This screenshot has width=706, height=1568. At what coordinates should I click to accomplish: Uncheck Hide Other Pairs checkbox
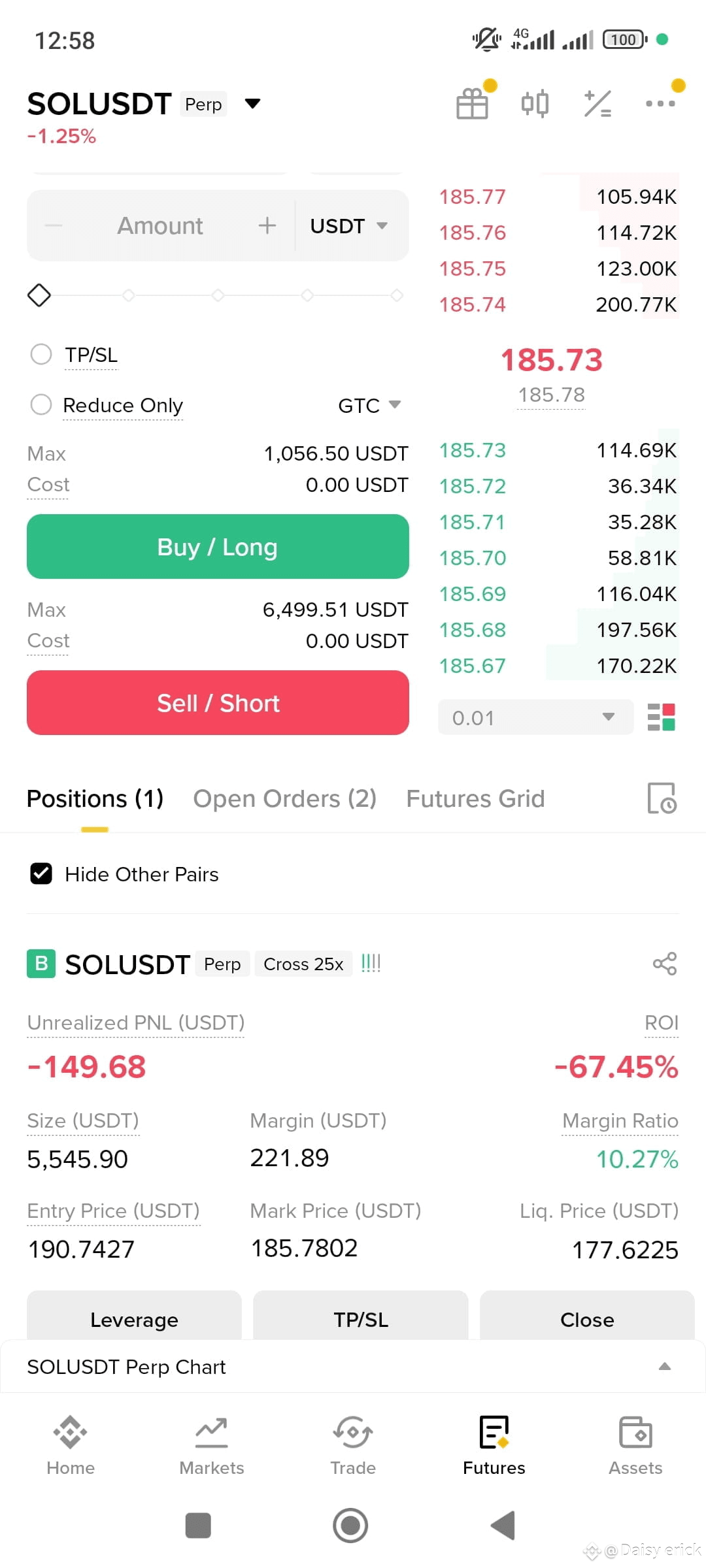point(41,874)
